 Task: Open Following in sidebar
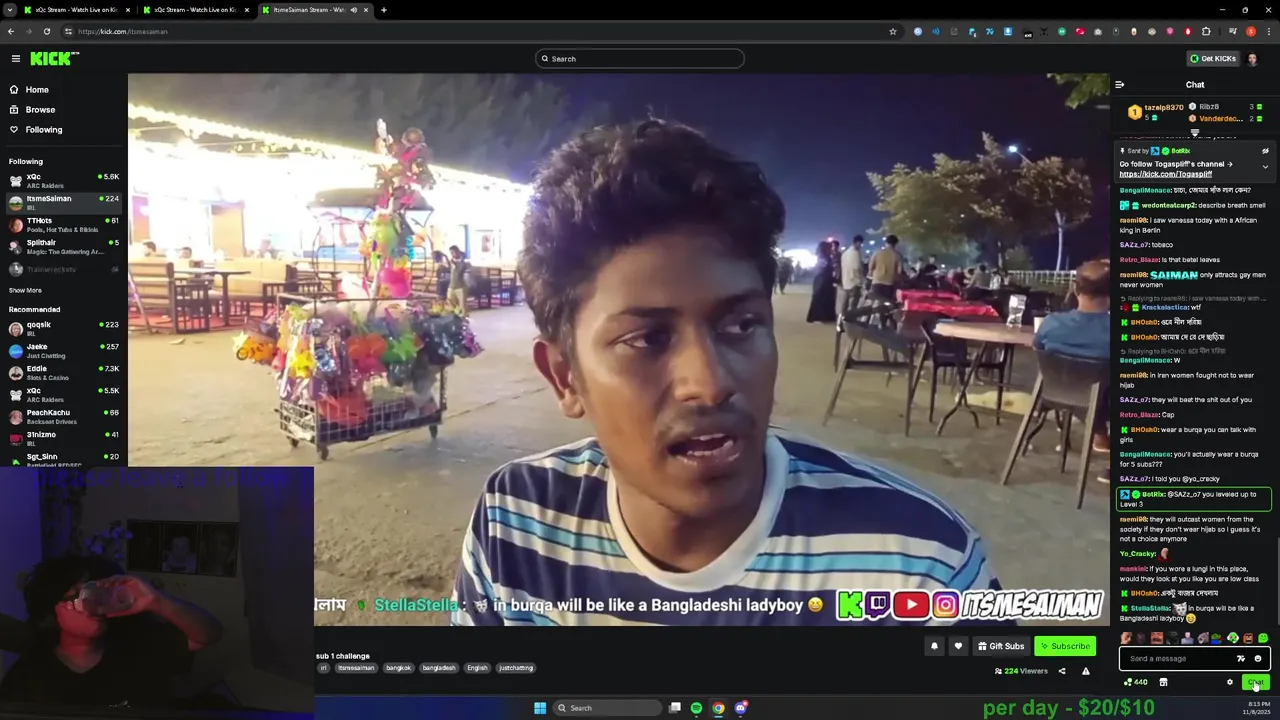point(43,130)
